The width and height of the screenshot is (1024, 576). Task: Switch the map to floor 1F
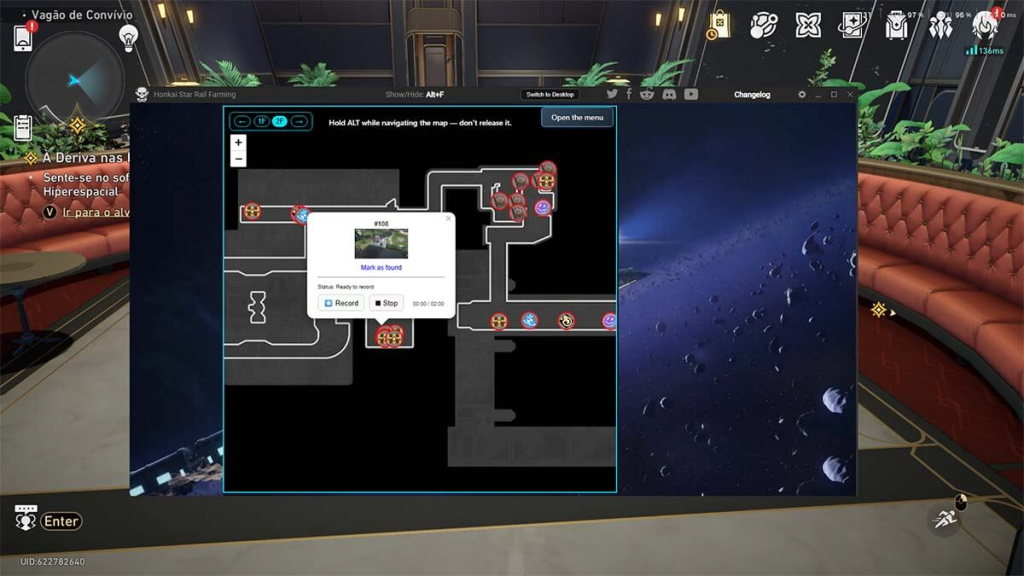click(261, 121)
